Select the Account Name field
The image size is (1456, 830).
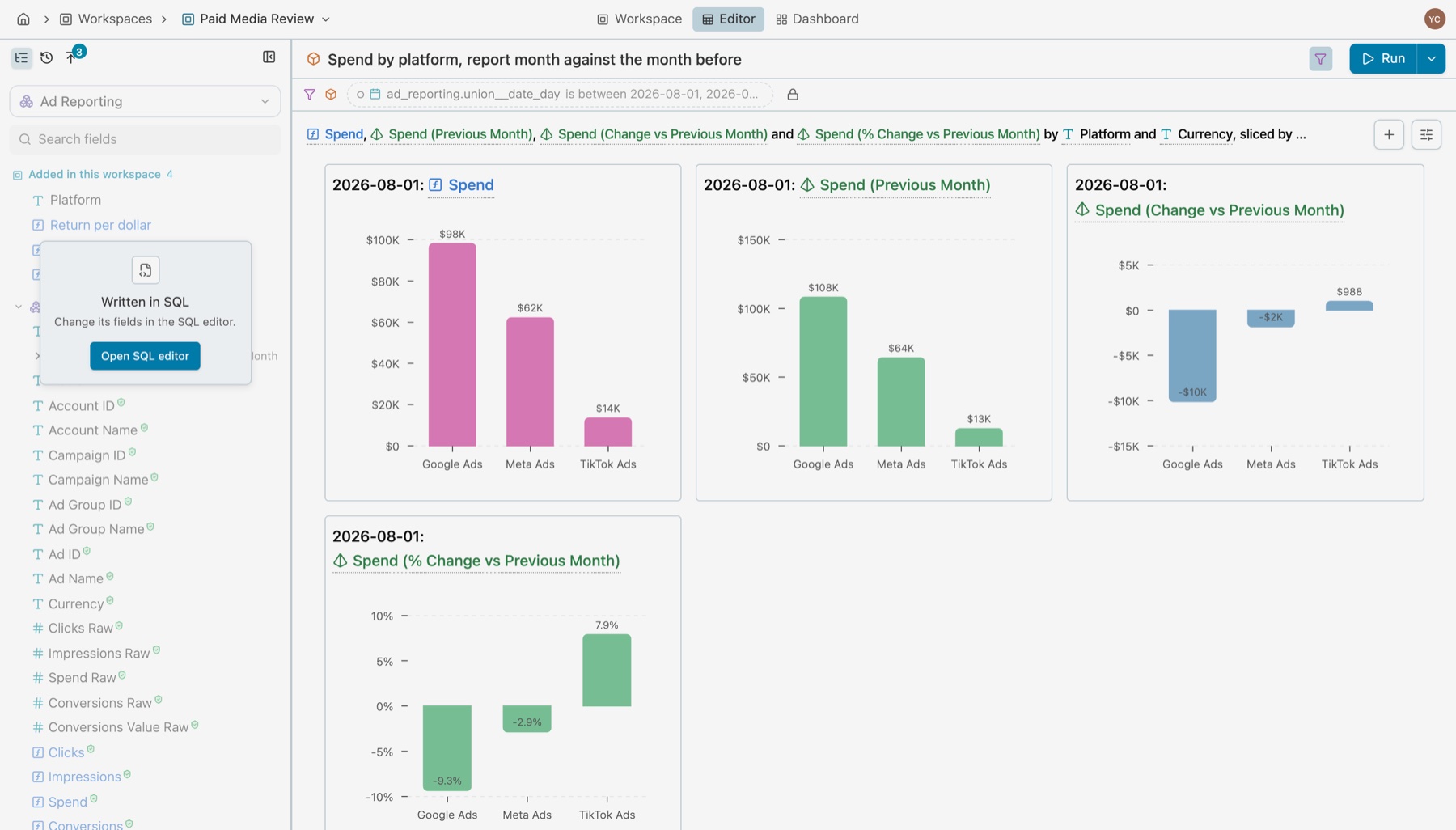point(93,430)
